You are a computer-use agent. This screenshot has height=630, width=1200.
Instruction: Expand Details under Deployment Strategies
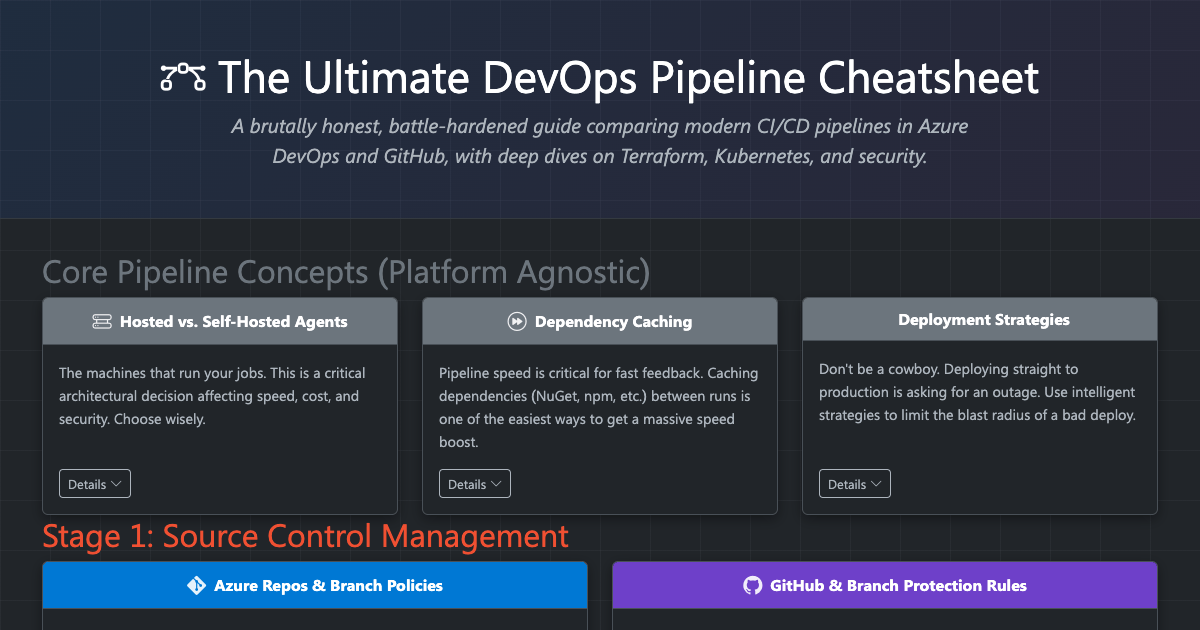point(855,484)
